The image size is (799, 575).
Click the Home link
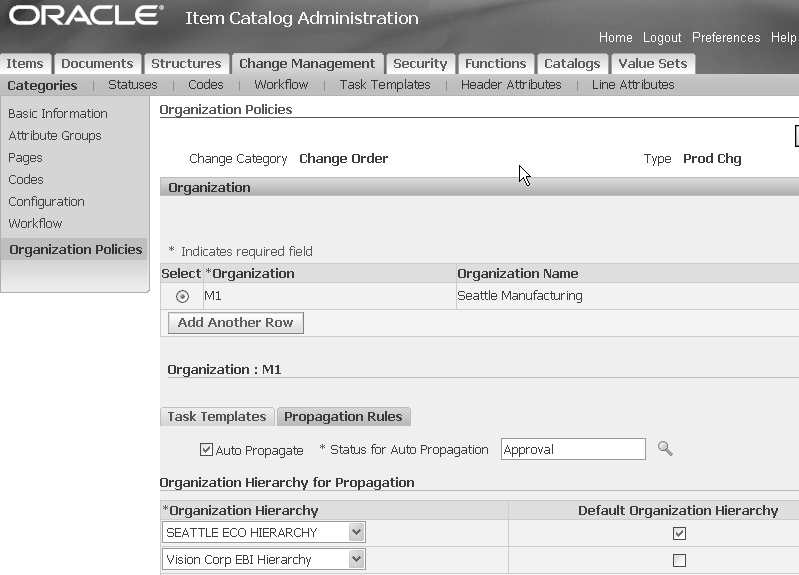tap(616, 38)
